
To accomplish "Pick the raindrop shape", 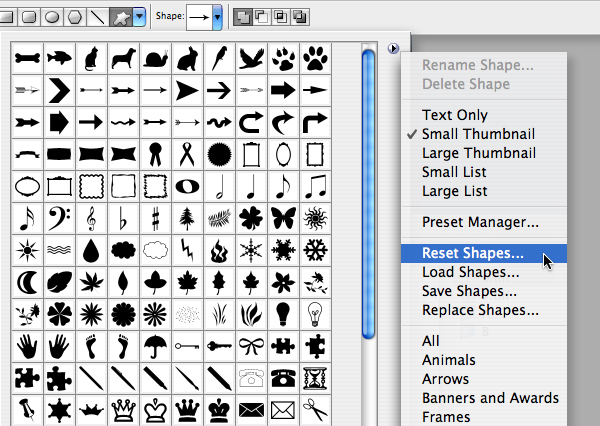I will click(x=91, y=251).
